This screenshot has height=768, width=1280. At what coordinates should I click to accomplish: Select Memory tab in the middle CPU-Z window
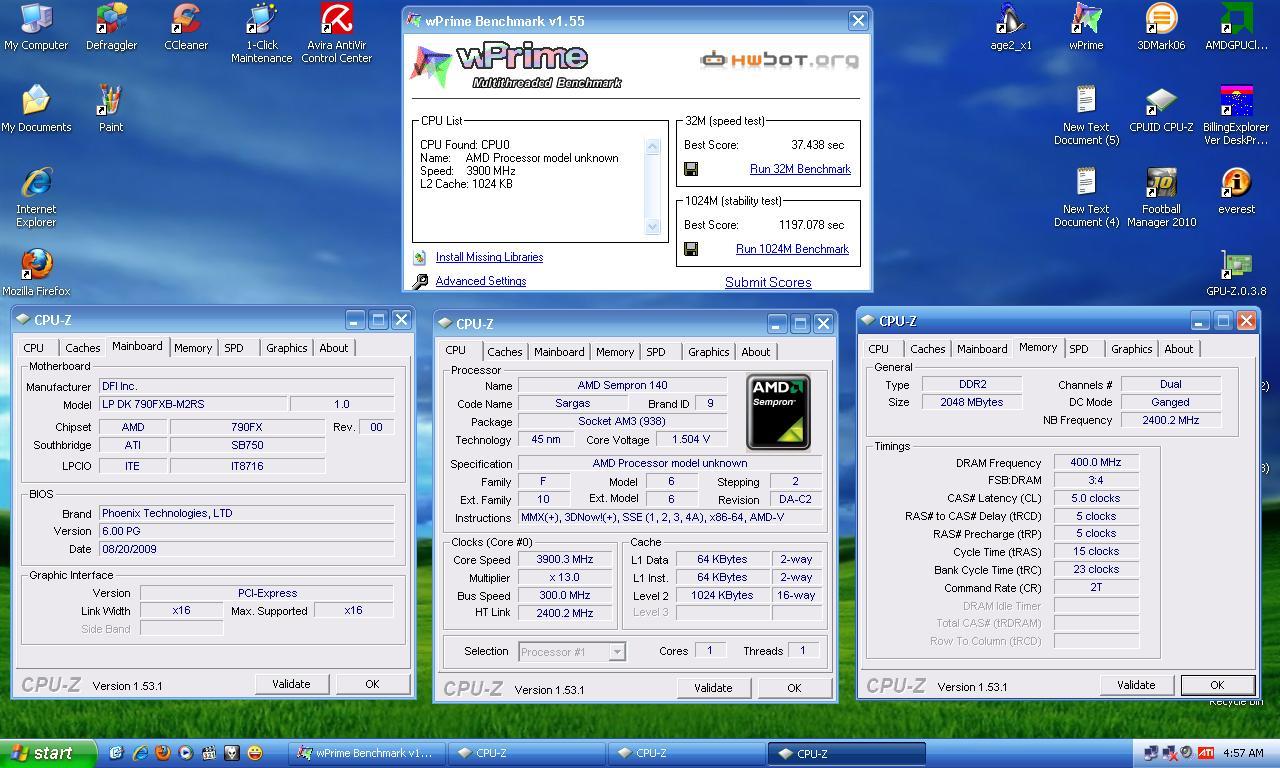pyautogui.click(x=614, y=352)
